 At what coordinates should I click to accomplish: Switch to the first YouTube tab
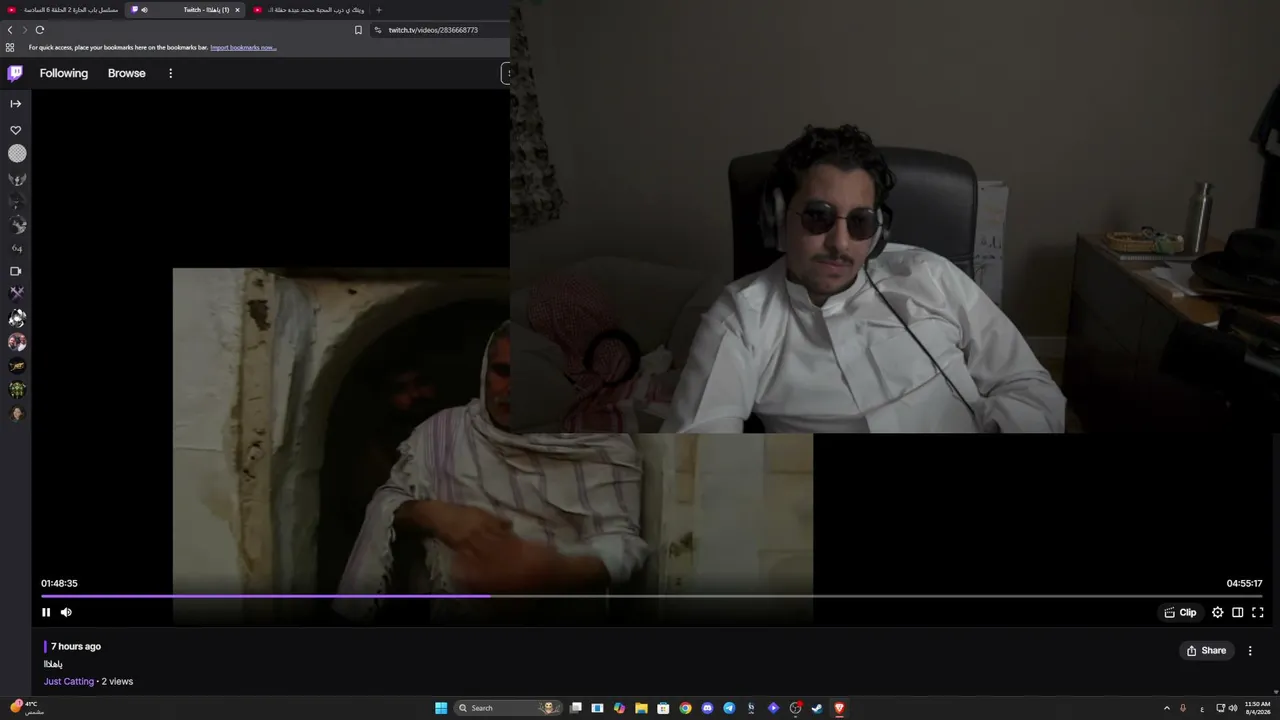[62, 10]
